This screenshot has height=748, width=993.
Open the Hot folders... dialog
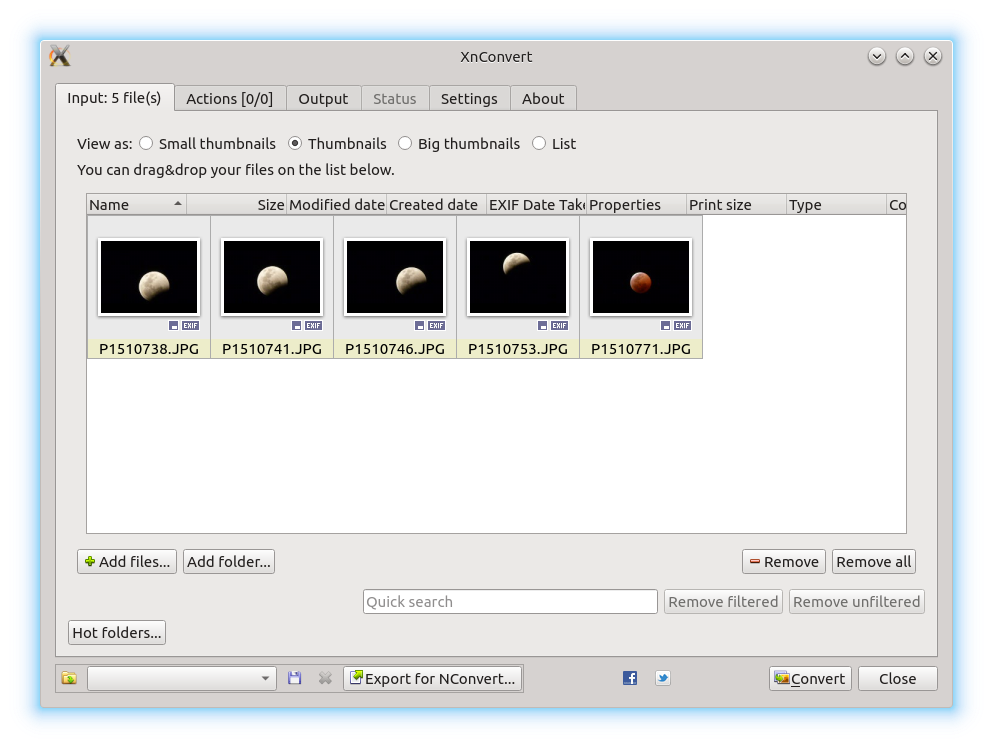117,633
